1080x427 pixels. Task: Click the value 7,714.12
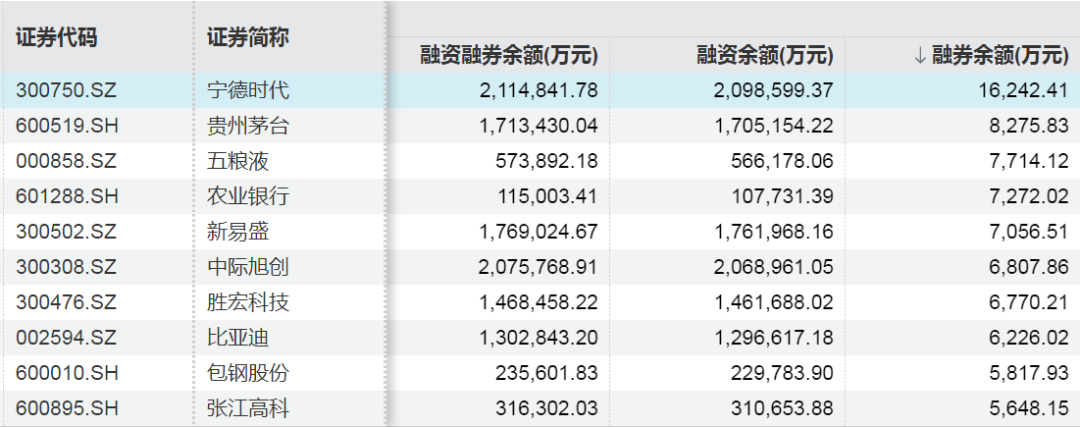(x=1029, y=161)
